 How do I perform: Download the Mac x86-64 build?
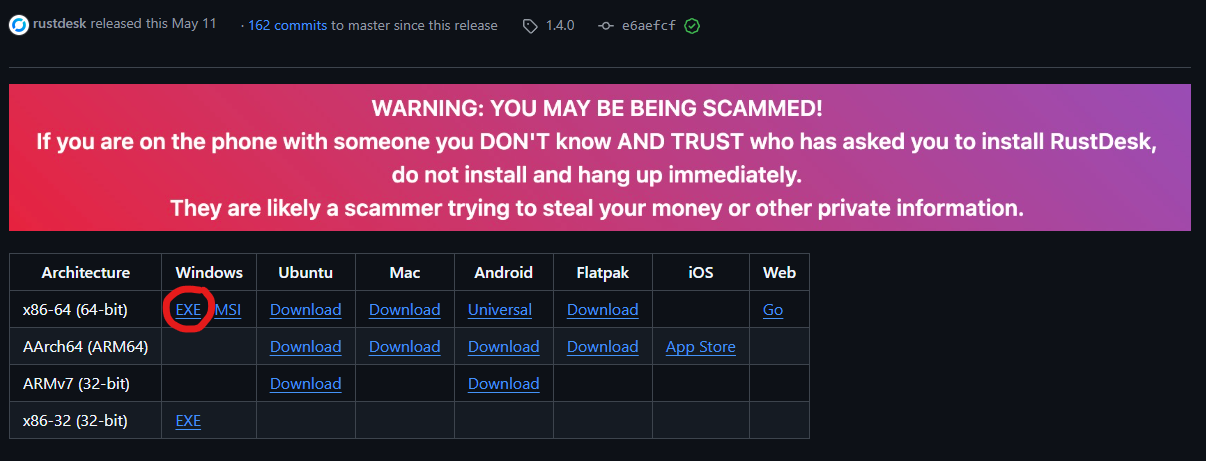(404, 310)
